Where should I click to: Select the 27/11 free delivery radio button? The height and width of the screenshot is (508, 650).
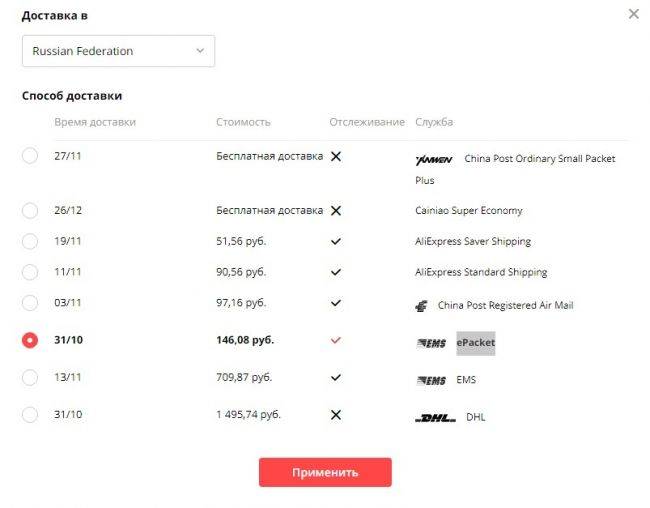[30, 156]
